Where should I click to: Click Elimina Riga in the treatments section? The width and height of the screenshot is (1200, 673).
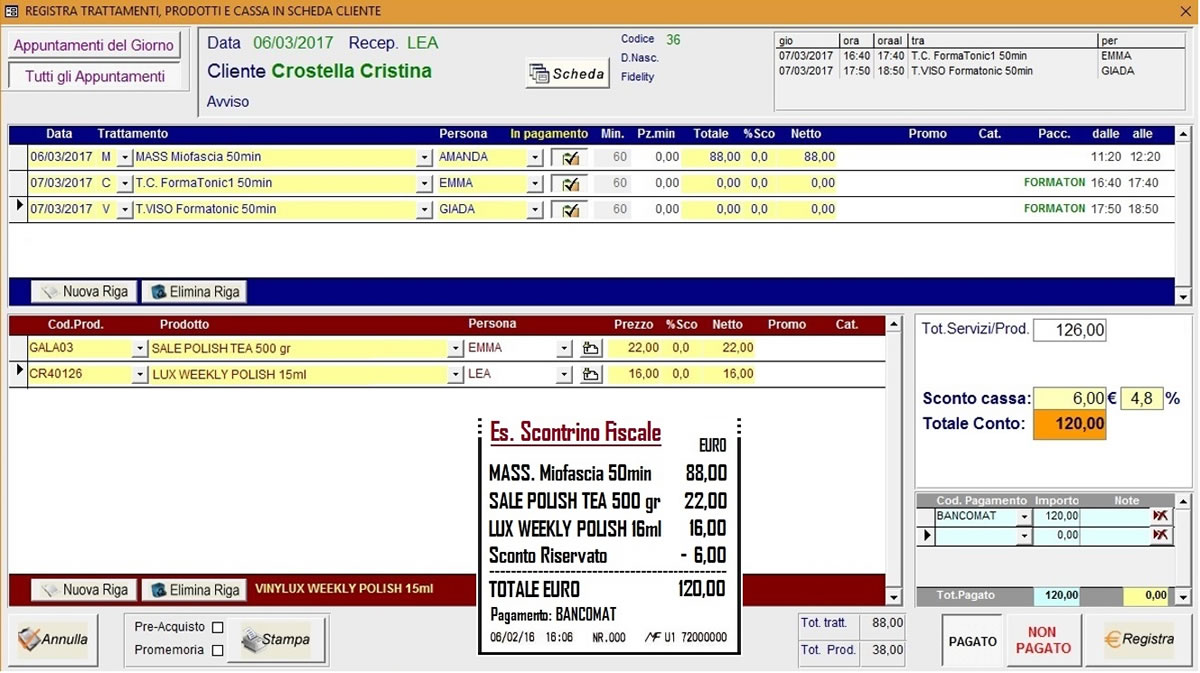[x=194, y=292]
